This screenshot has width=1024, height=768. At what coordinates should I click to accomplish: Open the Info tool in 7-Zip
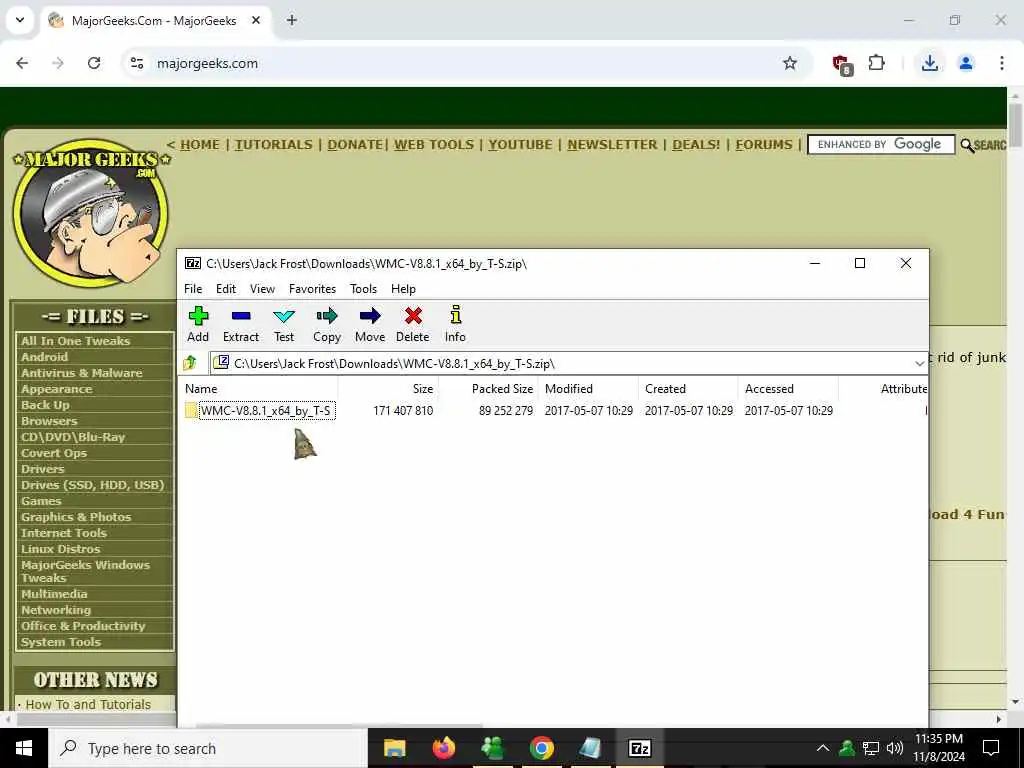455,324
